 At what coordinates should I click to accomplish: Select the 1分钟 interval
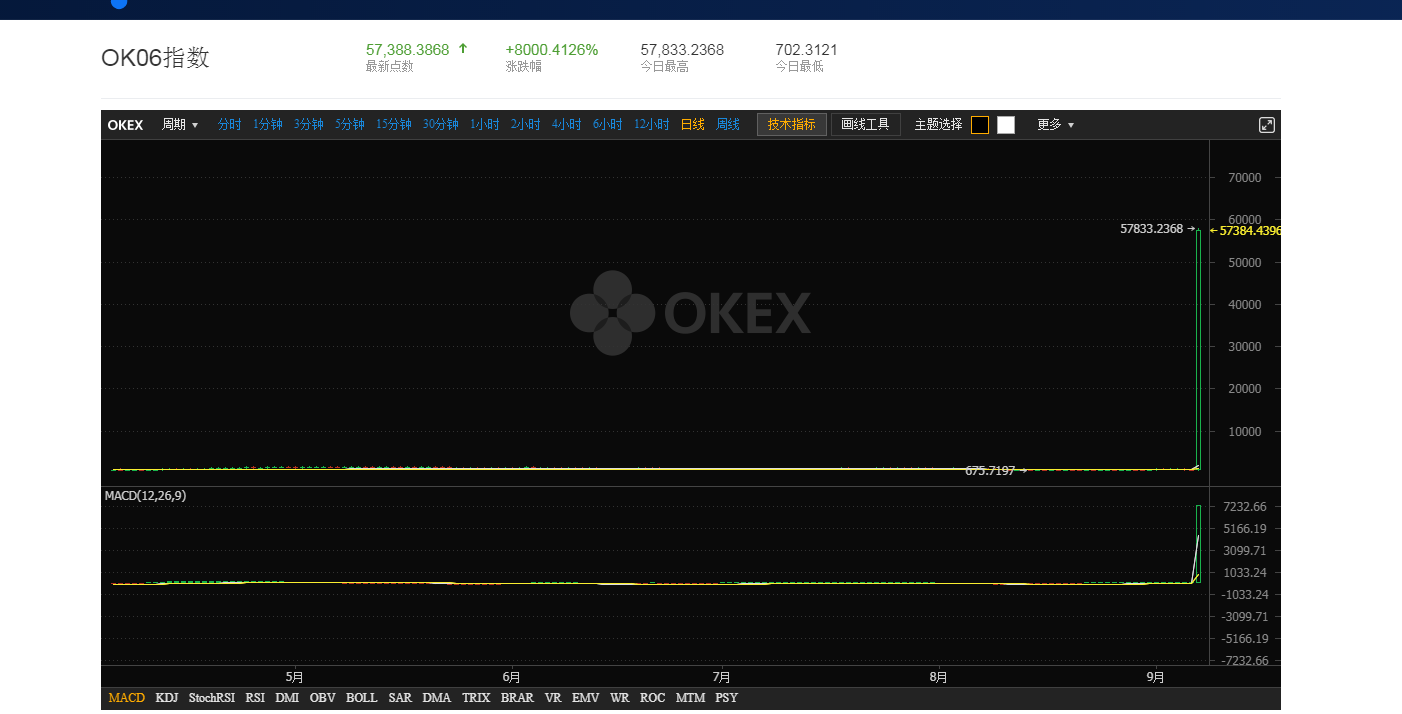(x=268, y=125)
